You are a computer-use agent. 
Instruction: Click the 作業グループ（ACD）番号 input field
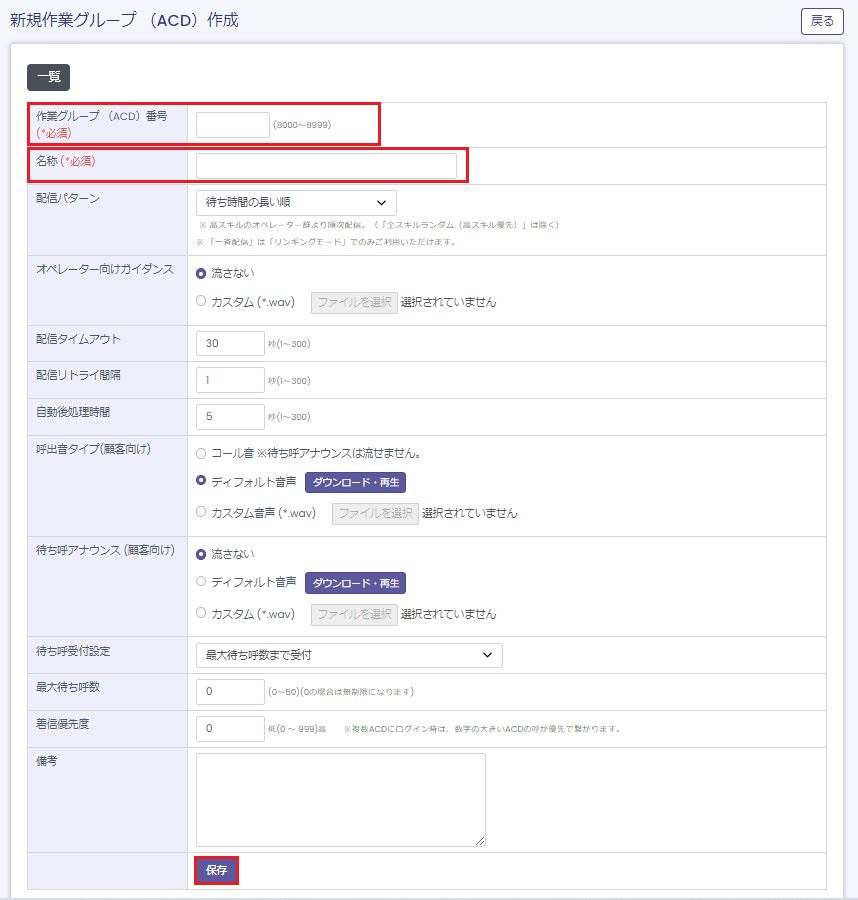(233, 125)
